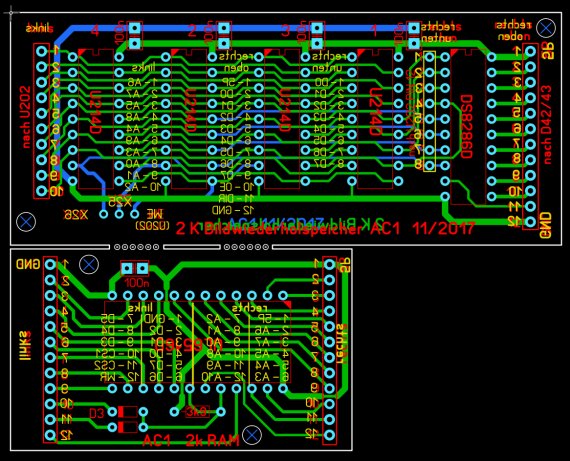
Task: Click the mounting hole beside GND on lower board
Action: pyautogui.click(x=89, y=264)
